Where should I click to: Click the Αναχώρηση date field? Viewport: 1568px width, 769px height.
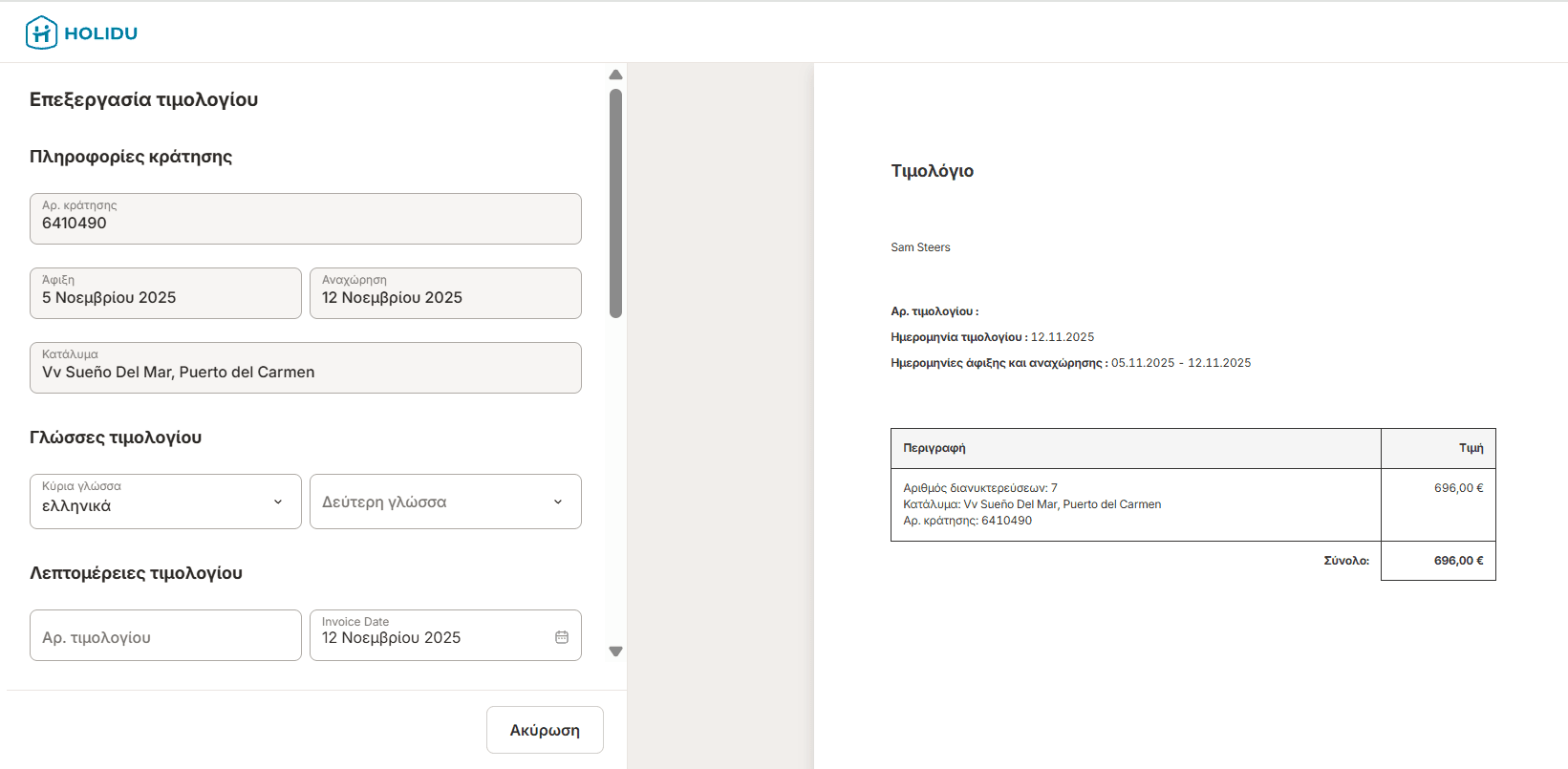pyautogui.click(x=445, y=293)
